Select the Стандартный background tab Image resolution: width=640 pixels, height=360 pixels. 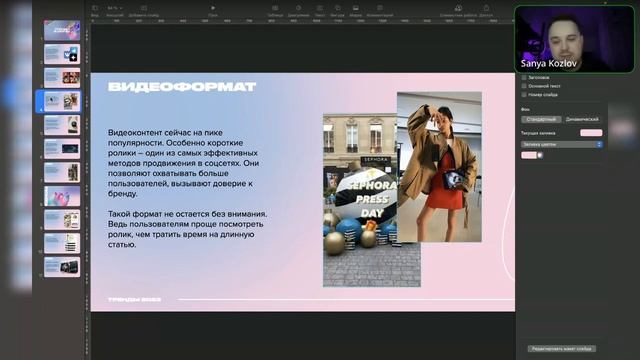point(541,119)
